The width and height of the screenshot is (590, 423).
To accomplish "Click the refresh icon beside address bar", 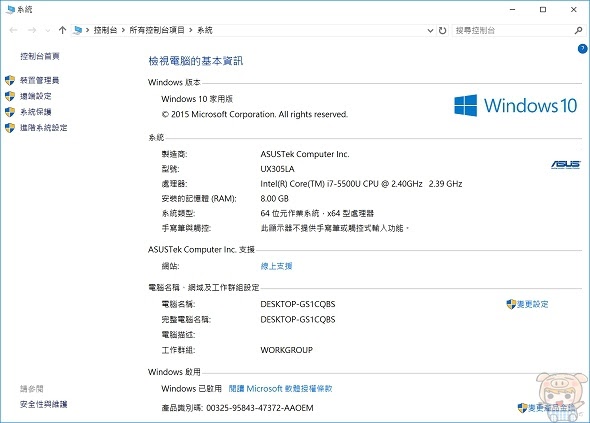I will [x=442, y=30].
